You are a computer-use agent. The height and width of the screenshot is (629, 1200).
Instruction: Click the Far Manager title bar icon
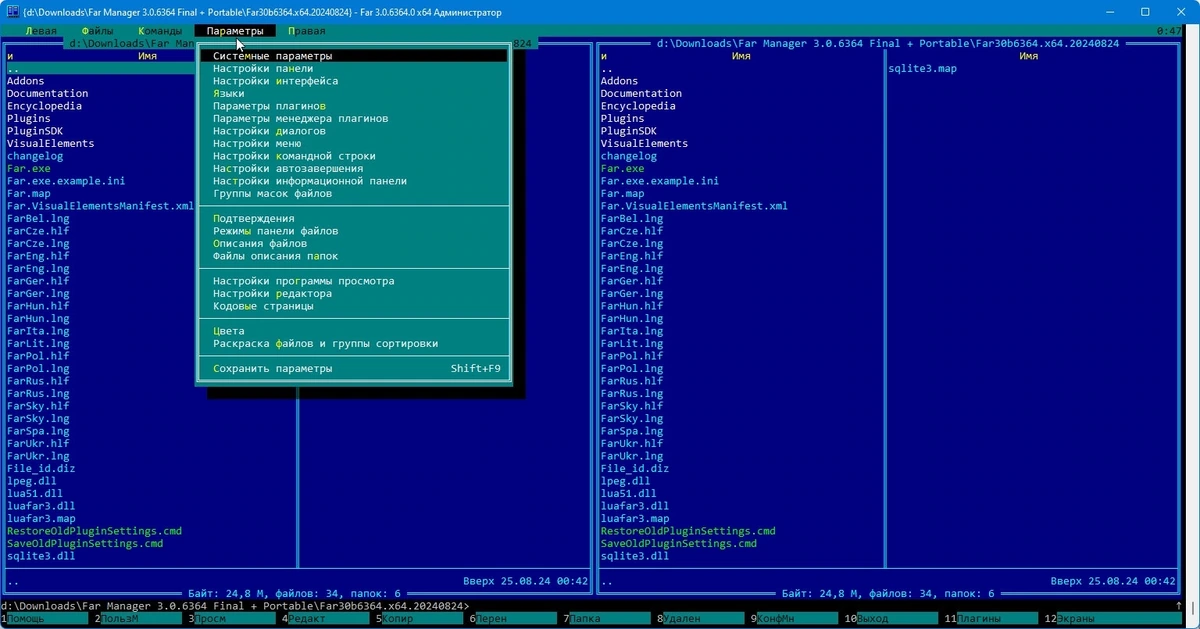tap(11, 12)
